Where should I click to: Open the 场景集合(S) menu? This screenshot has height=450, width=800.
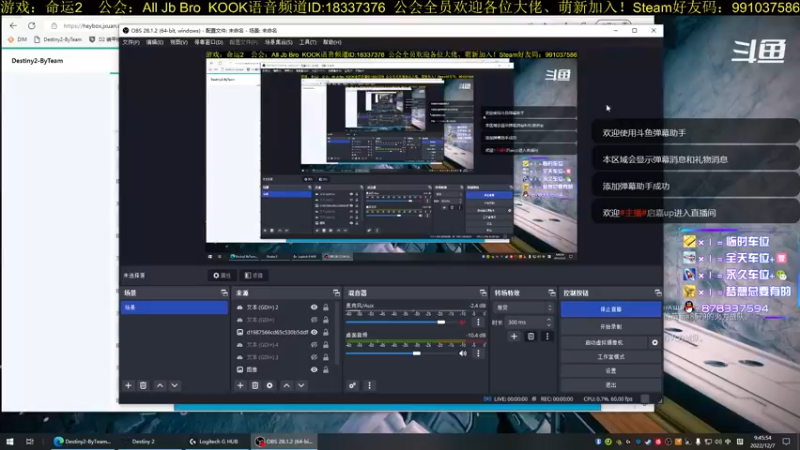[279, 42]
